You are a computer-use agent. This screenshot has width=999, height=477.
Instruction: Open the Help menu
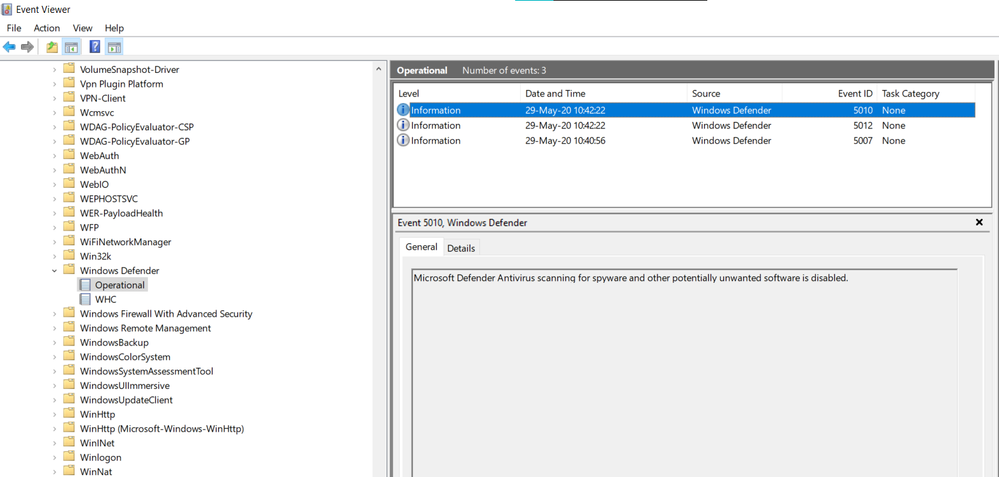(x=114, y=28)
